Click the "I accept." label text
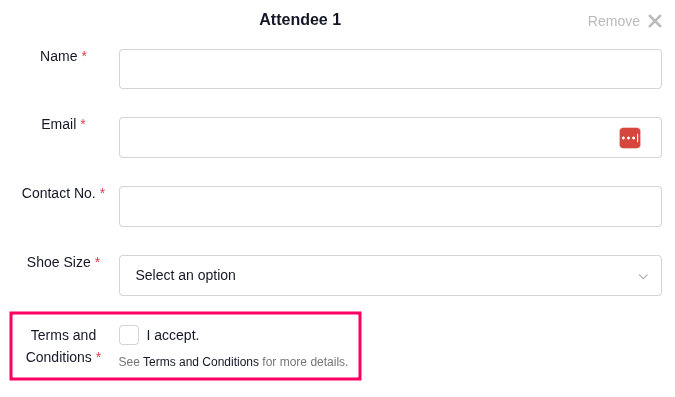Screen dimensions: 675x397 pyautogui.click(x=173, y=335)
